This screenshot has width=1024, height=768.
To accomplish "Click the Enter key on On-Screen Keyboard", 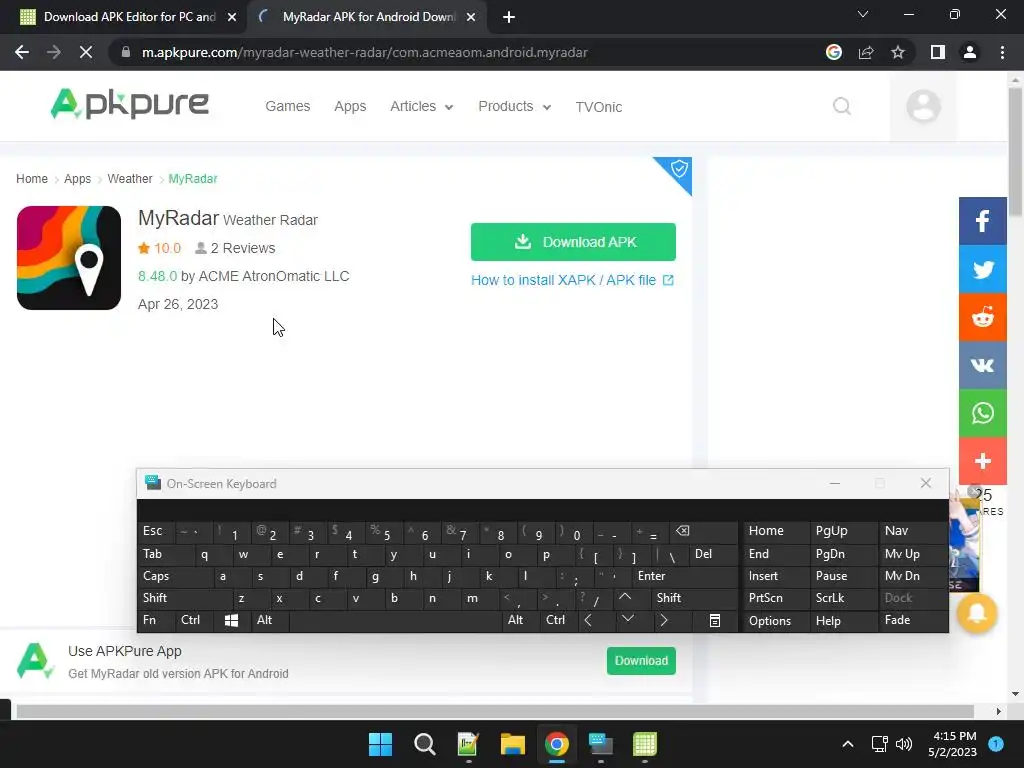I will tap(684, 576).
